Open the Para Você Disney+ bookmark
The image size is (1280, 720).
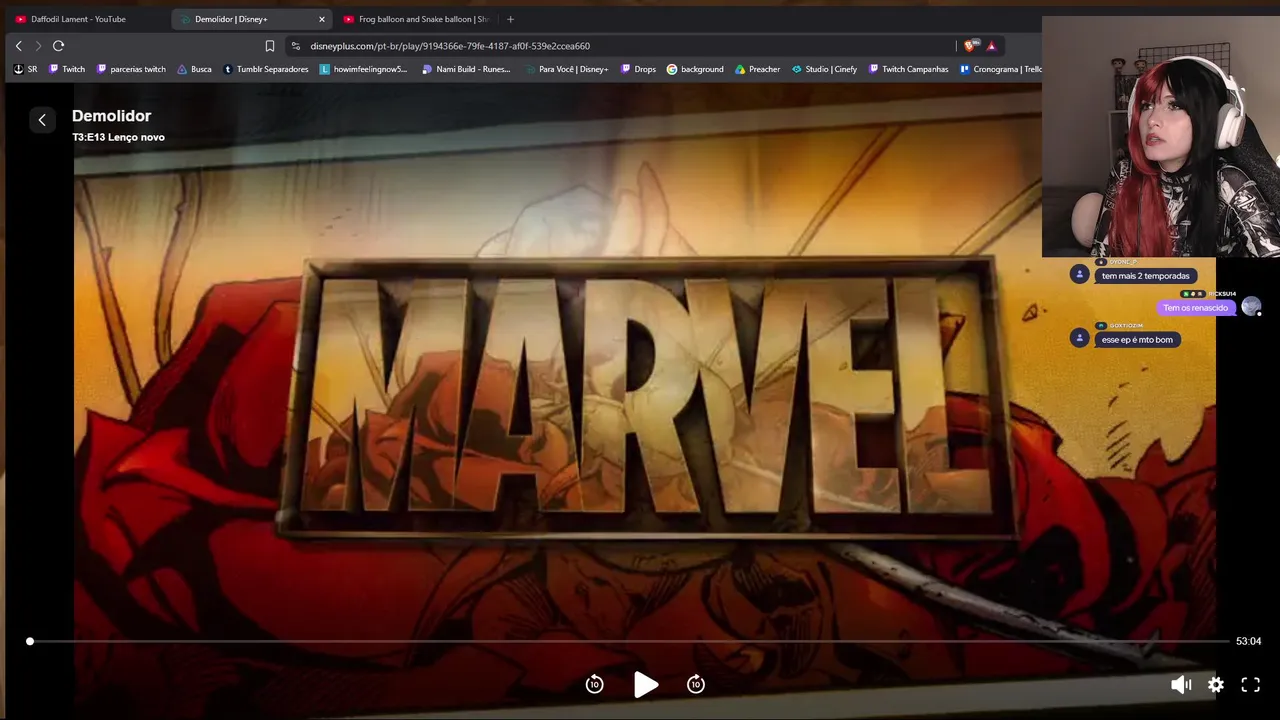565,69
